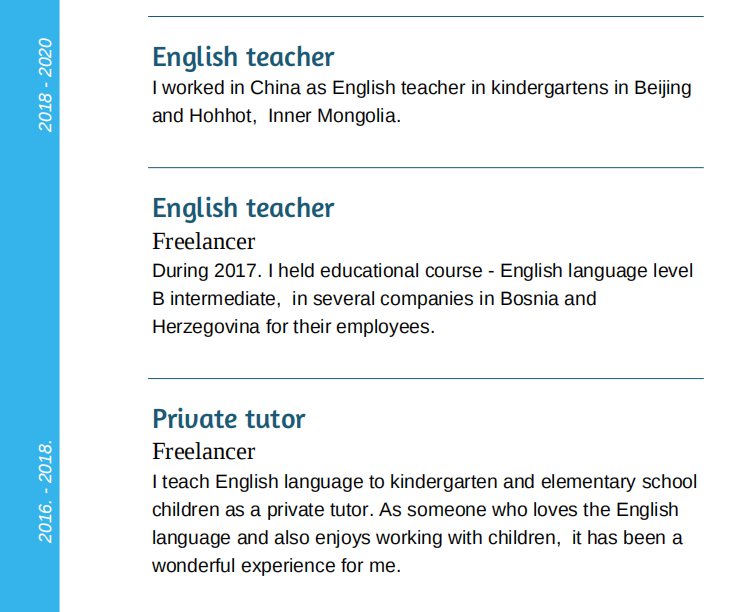Click "Freelancer" under second English teacher heading

[204, 241]
